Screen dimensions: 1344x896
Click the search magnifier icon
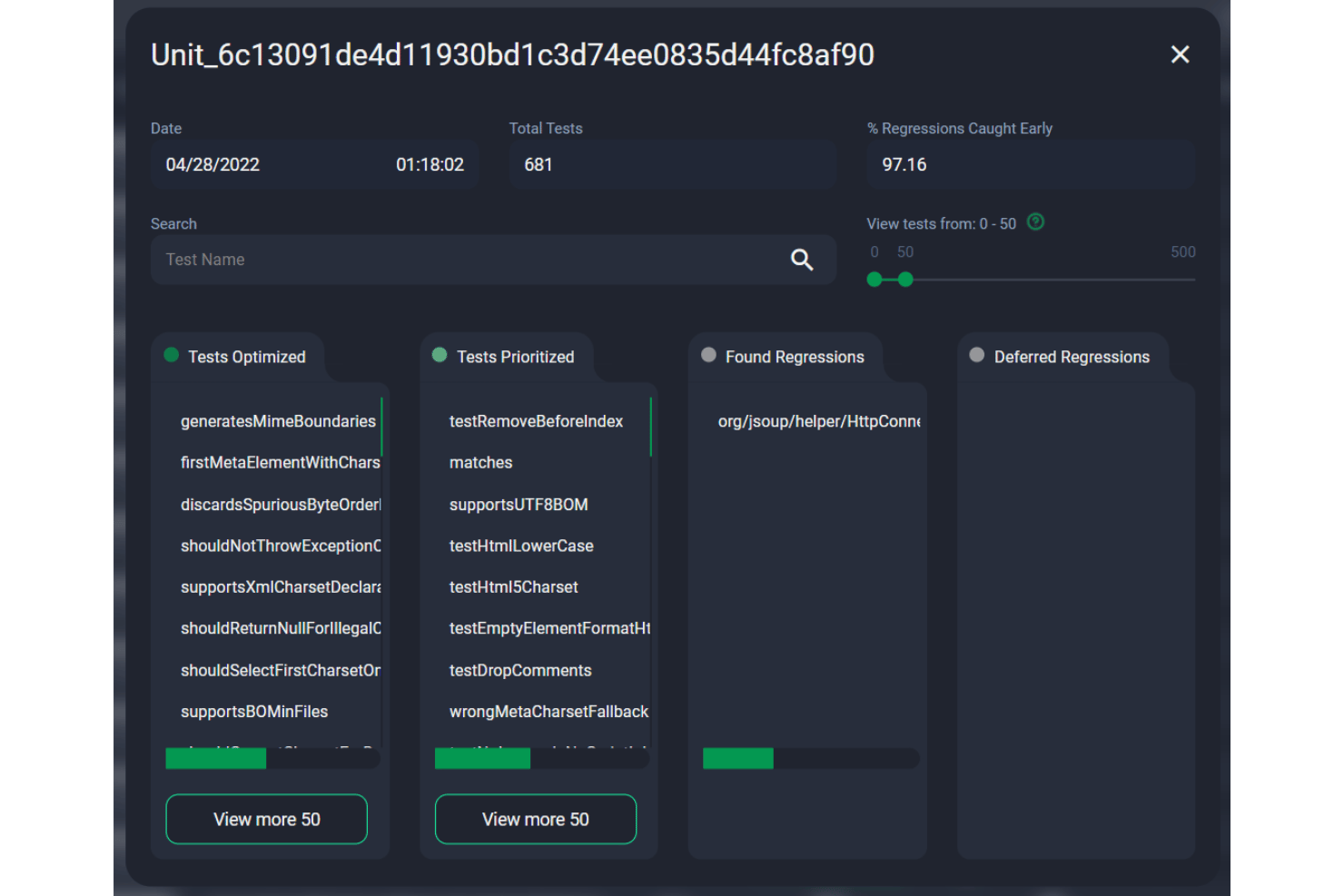tap(801, 260)
